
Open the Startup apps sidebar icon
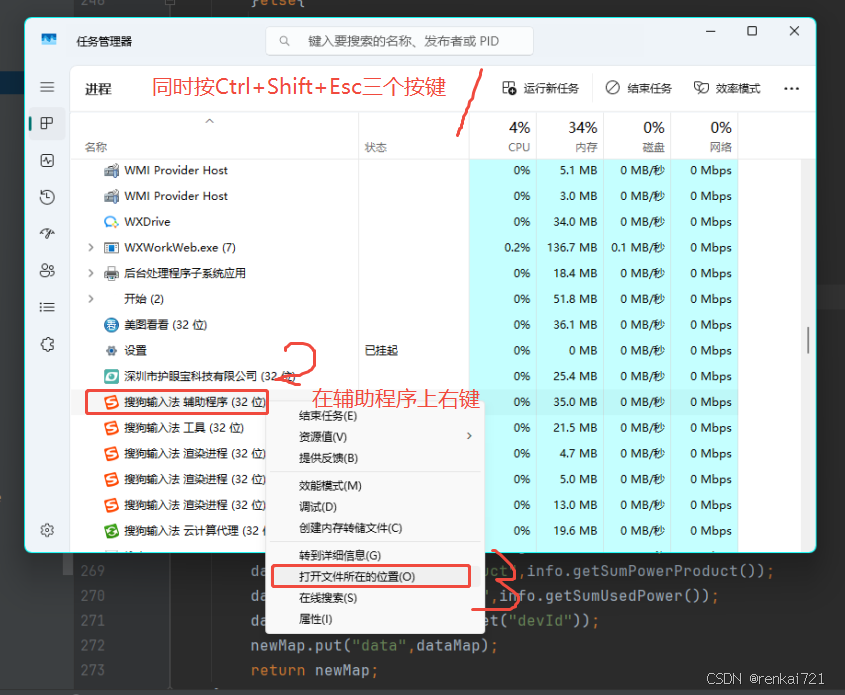(47, 233)
